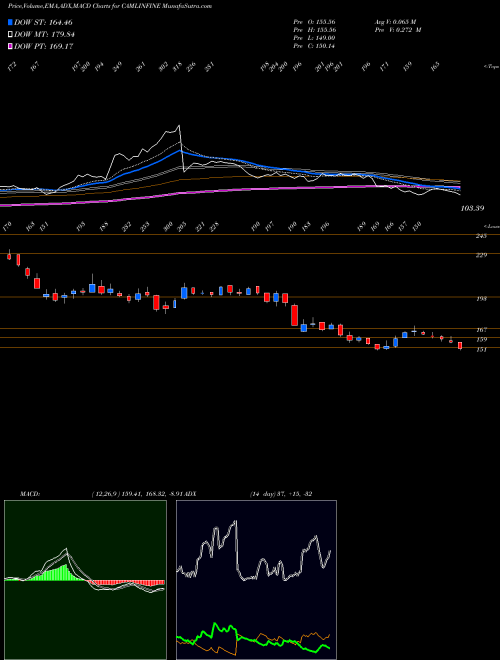Screen dimensions: 500x660
Task: Click the magenta DOW PT legend swatch
Action: pos(10,46)
